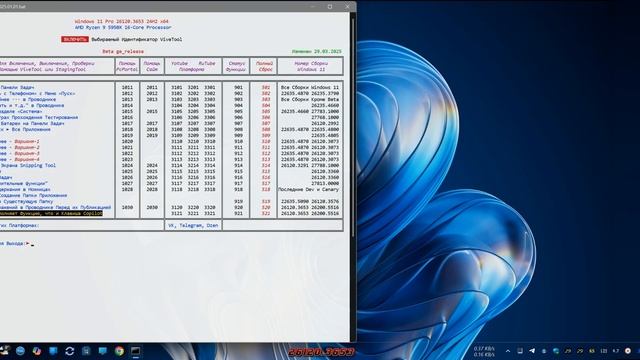The height and width of the screenshot is (360, 640).
Task: Open the blue window icon left of sync arrows
Action: (53, 351)
